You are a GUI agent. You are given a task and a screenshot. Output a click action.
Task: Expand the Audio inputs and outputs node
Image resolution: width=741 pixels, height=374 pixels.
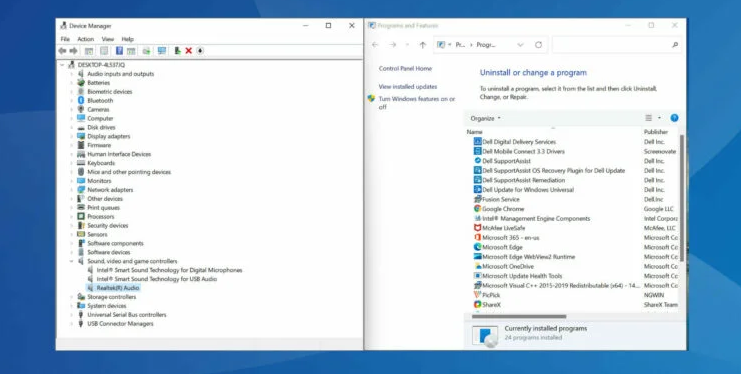click(72, 74)
